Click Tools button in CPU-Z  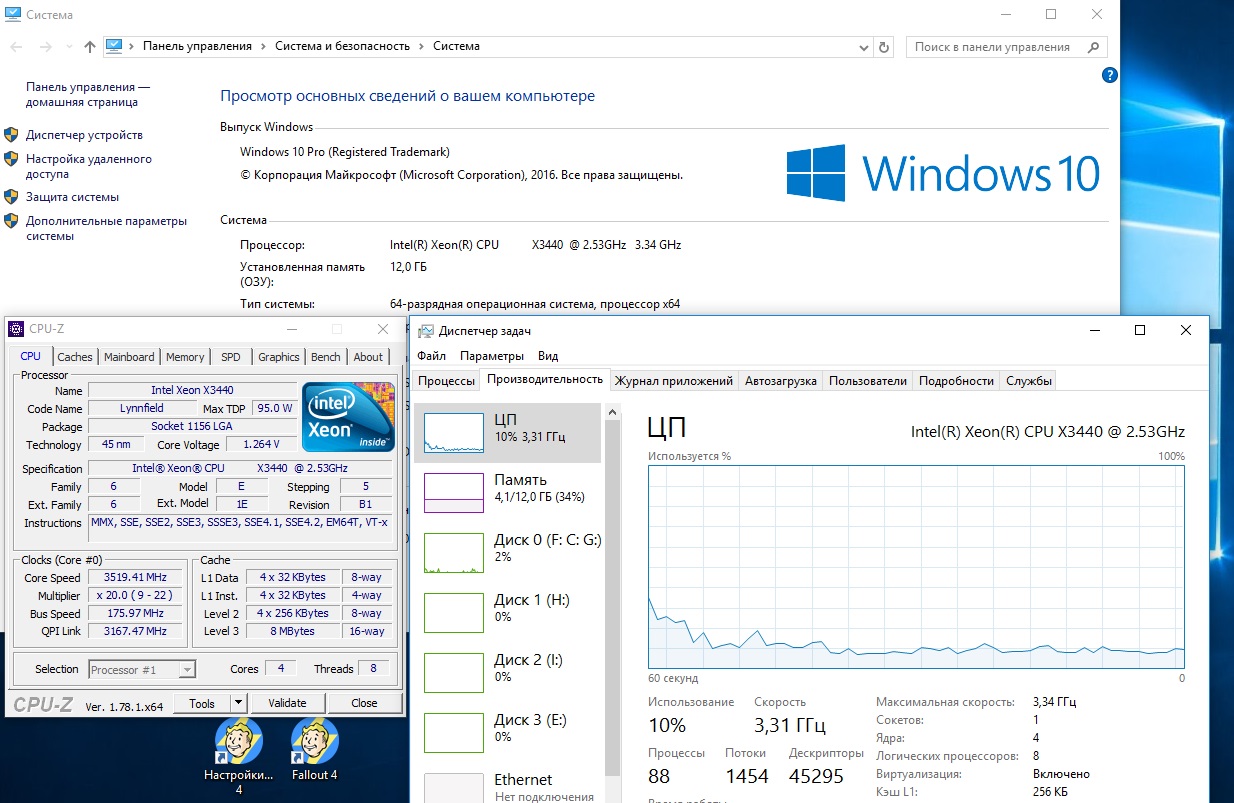point(202,703)
